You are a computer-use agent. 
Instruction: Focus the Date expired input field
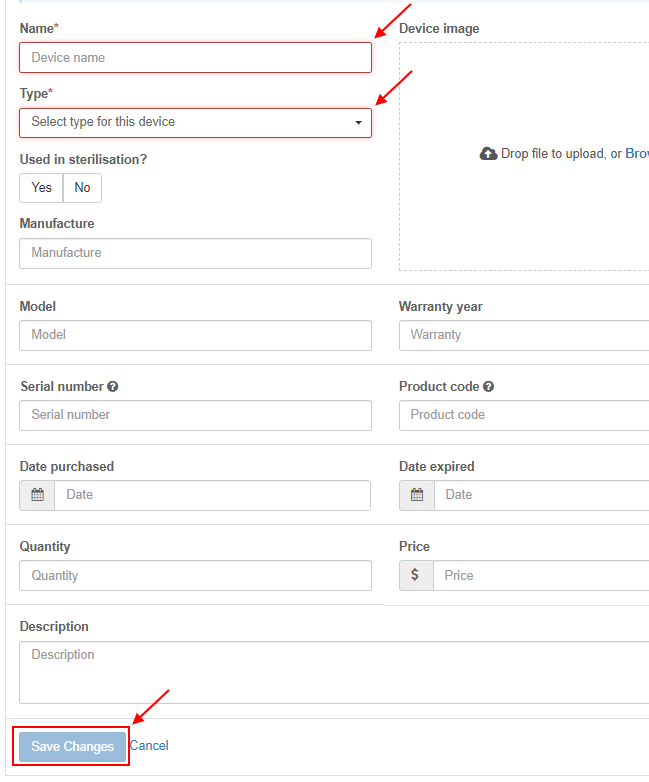(542, 495)
